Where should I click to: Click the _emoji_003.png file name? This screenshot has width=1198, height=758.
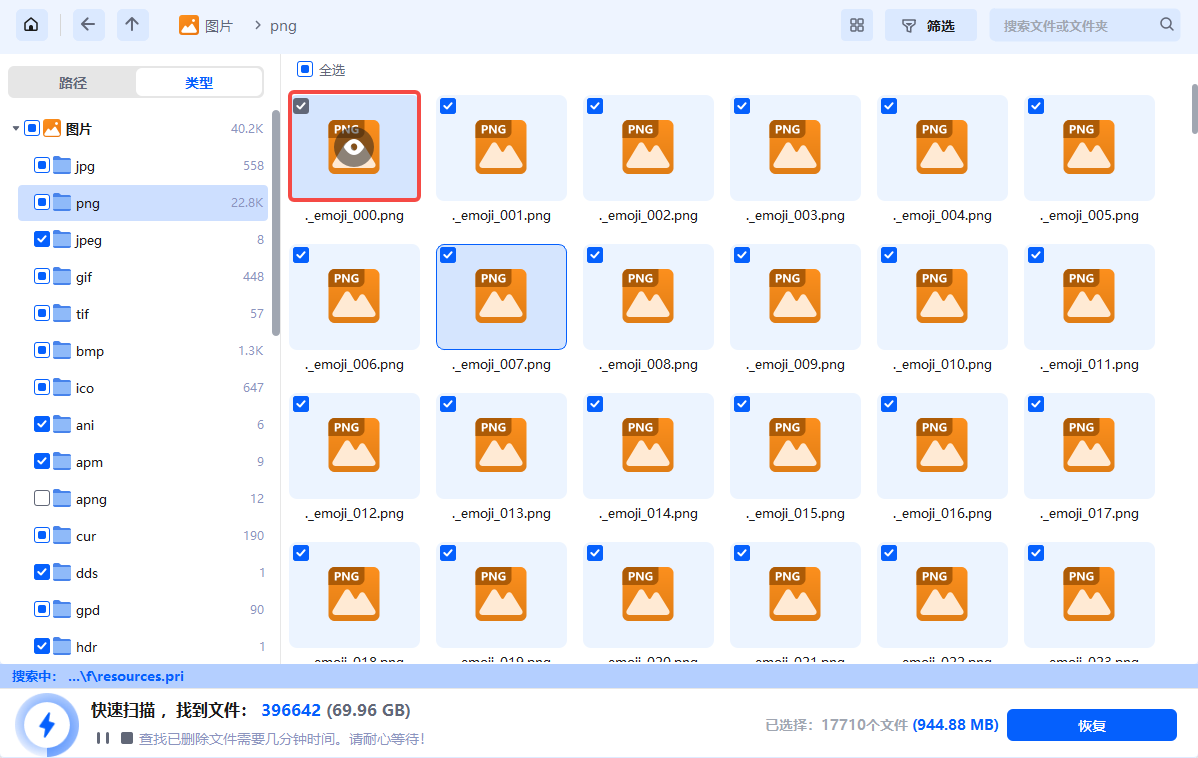point(795,215)
